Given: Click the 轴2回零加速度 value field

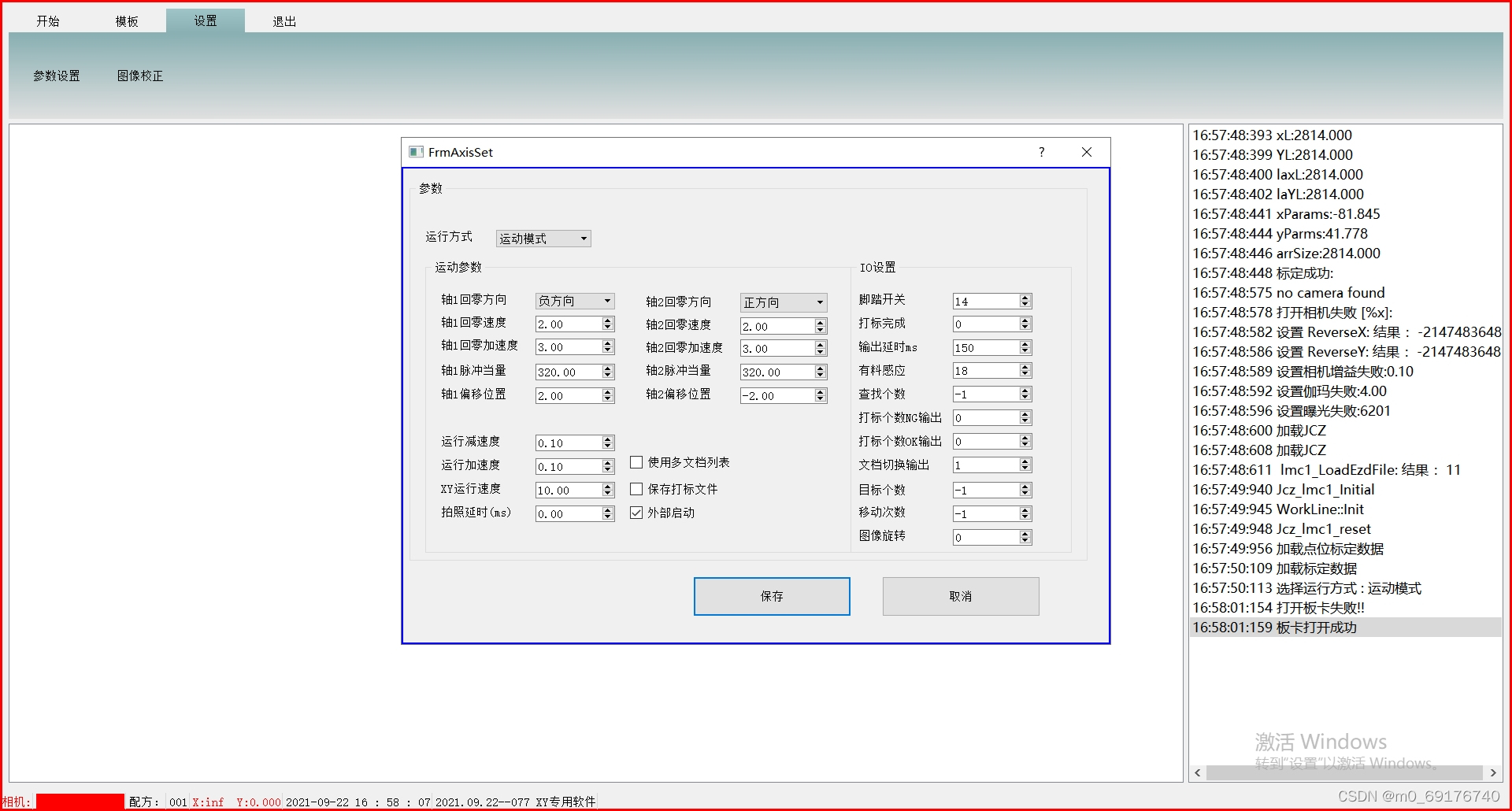Looking at the screenshot, I should point(777,349).
